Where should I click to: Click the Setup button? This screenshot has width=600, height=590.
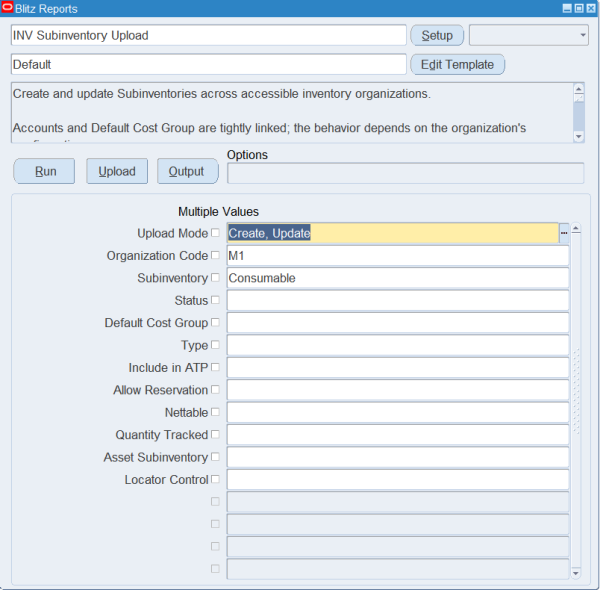pyautogui.click(x=437, y=35)
